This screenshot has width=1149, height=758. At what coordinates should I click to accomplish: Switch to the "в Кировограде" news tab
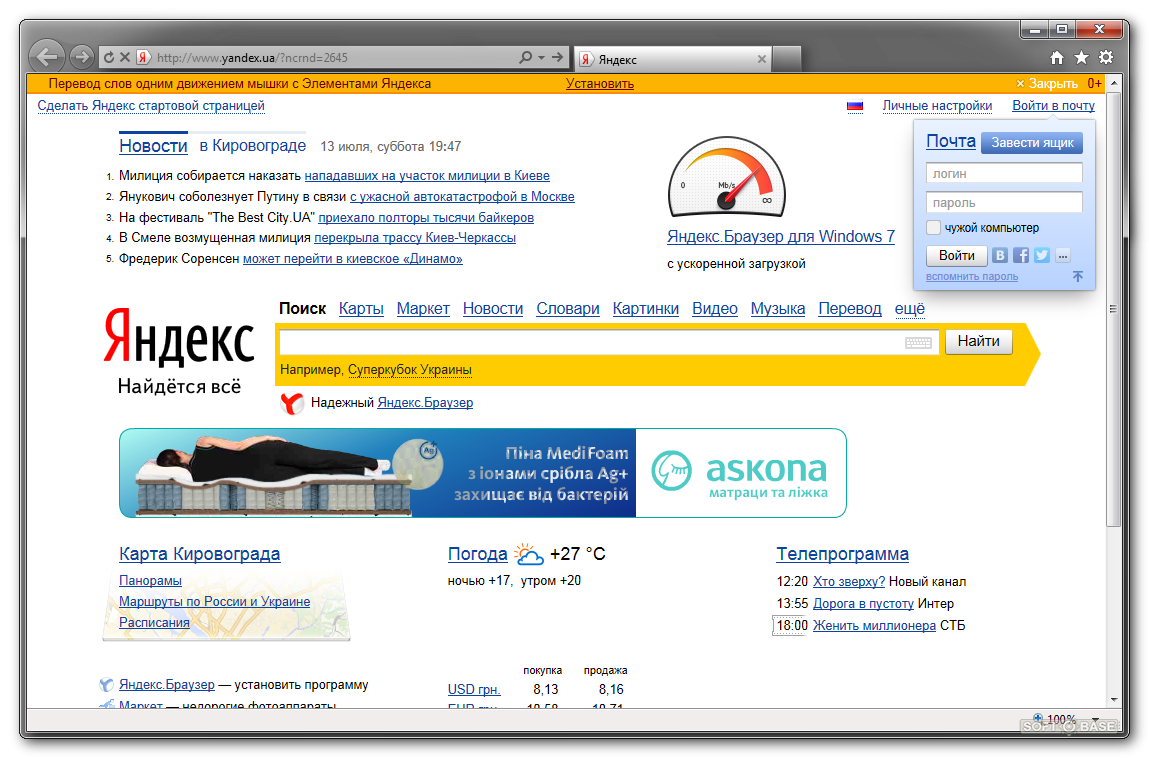coord(252,146)
